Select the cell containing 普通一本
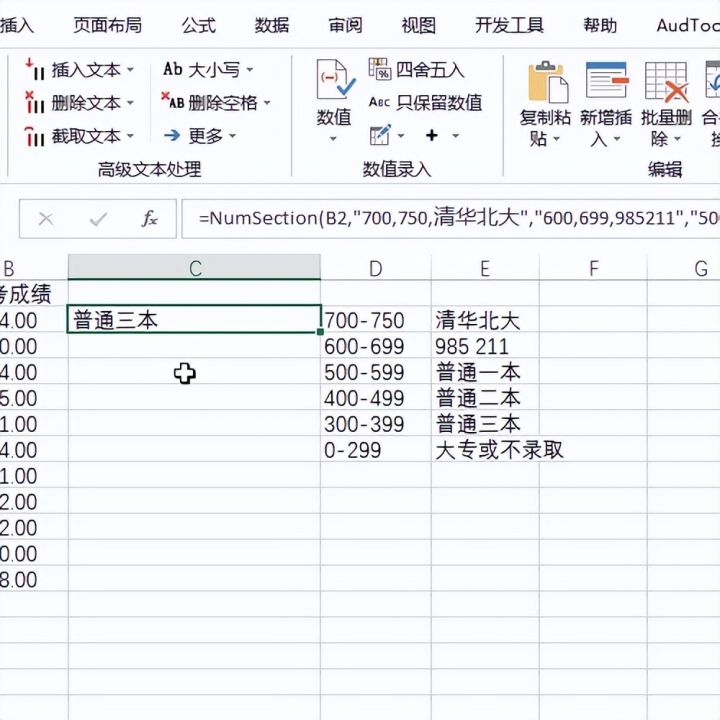Image resolution: width=720 pixels, height=720 pixels. point(485,371)
